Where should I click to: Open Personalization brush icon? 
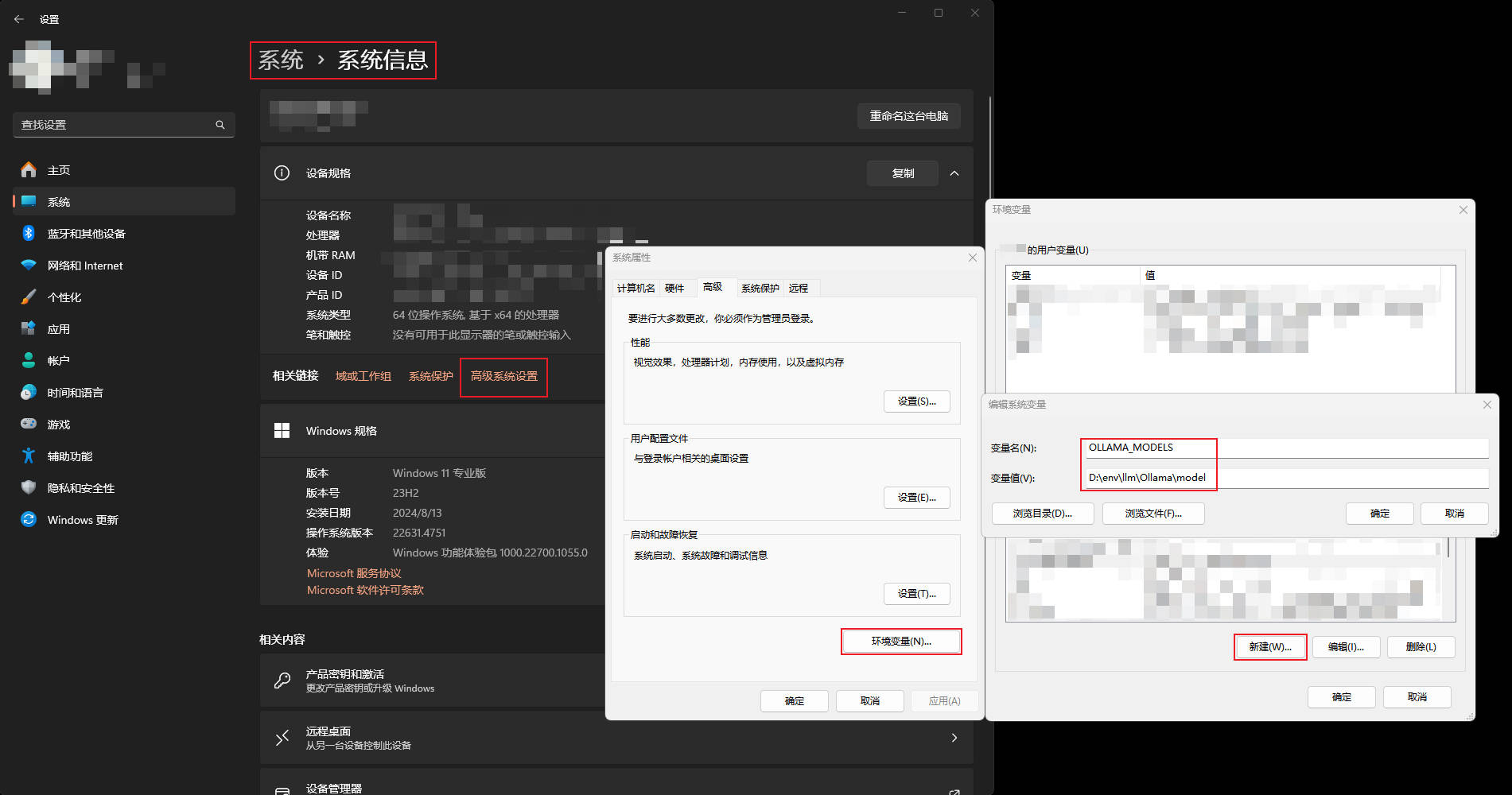tap(29, 297)
